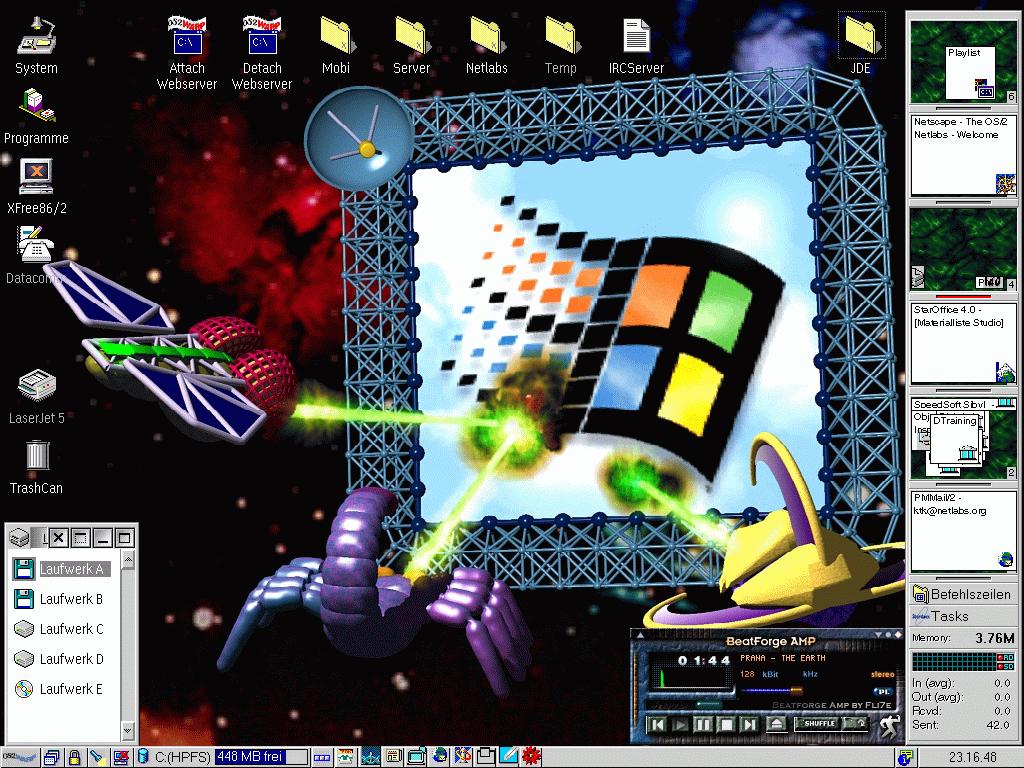Select Laufwerk B floppy drive

61,599
